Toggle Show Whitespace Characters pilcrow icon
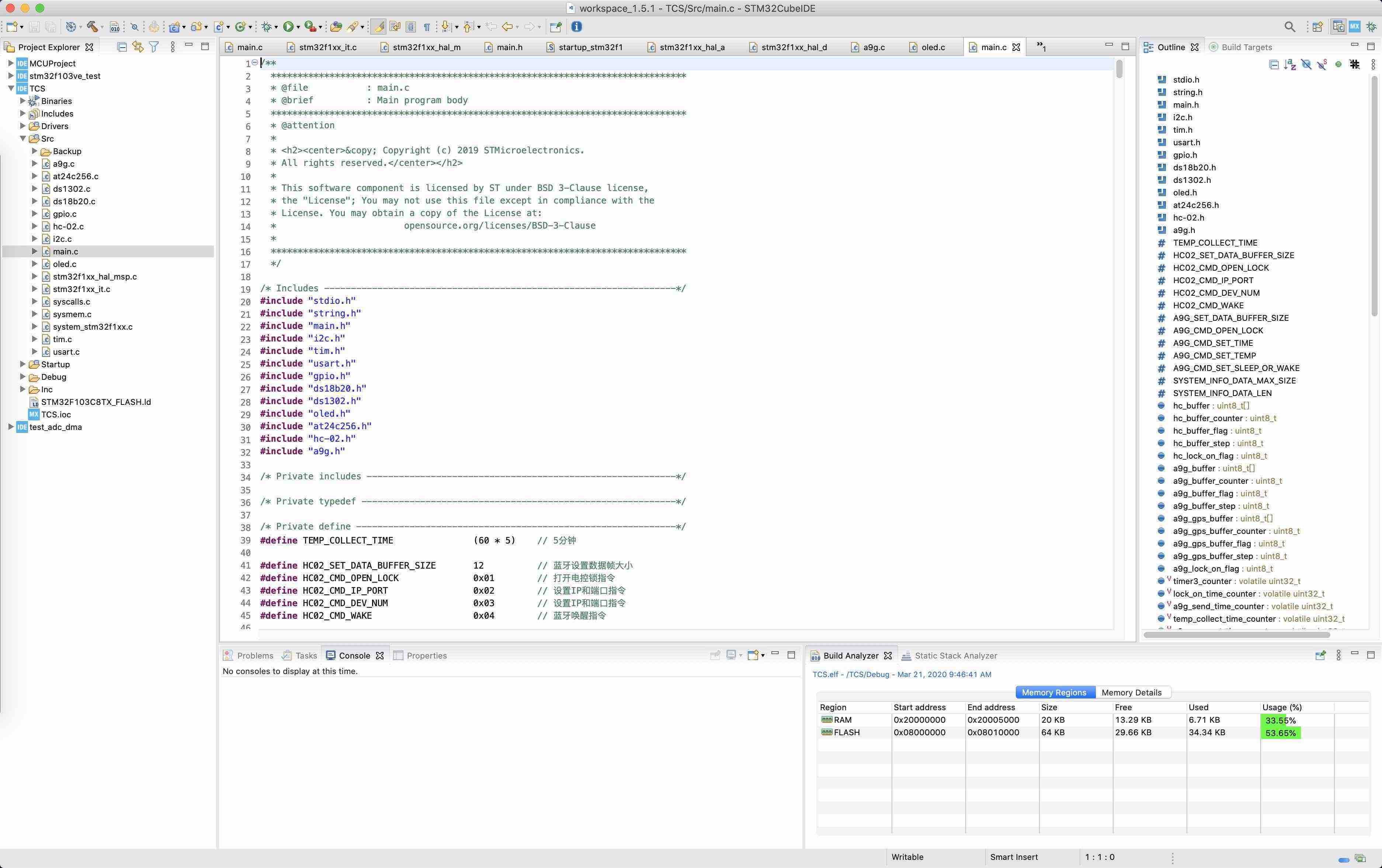The width and height of the screenshot is (1382, 868). click(426, 27)
